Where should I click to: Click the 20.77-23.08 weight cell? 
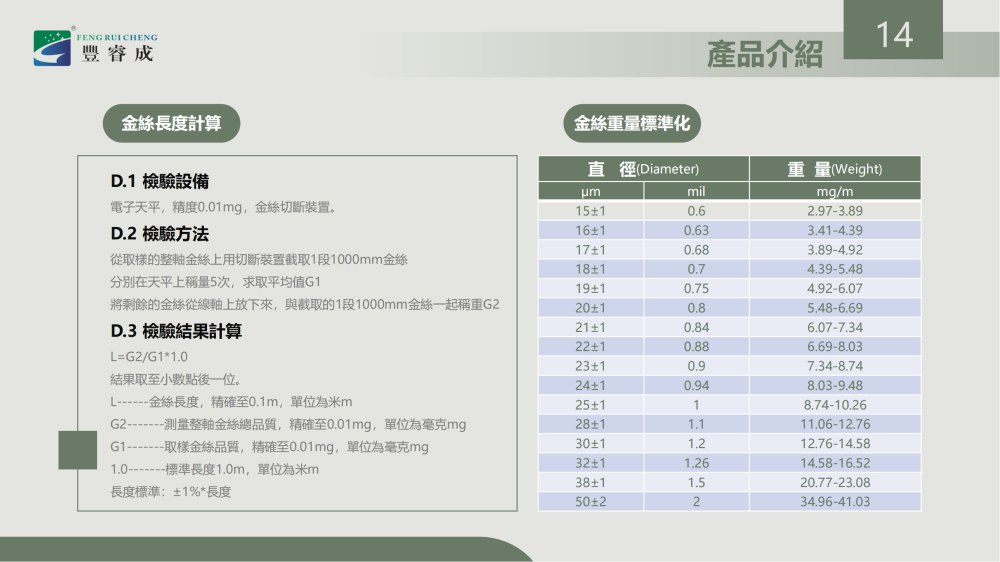coord(835,482)
